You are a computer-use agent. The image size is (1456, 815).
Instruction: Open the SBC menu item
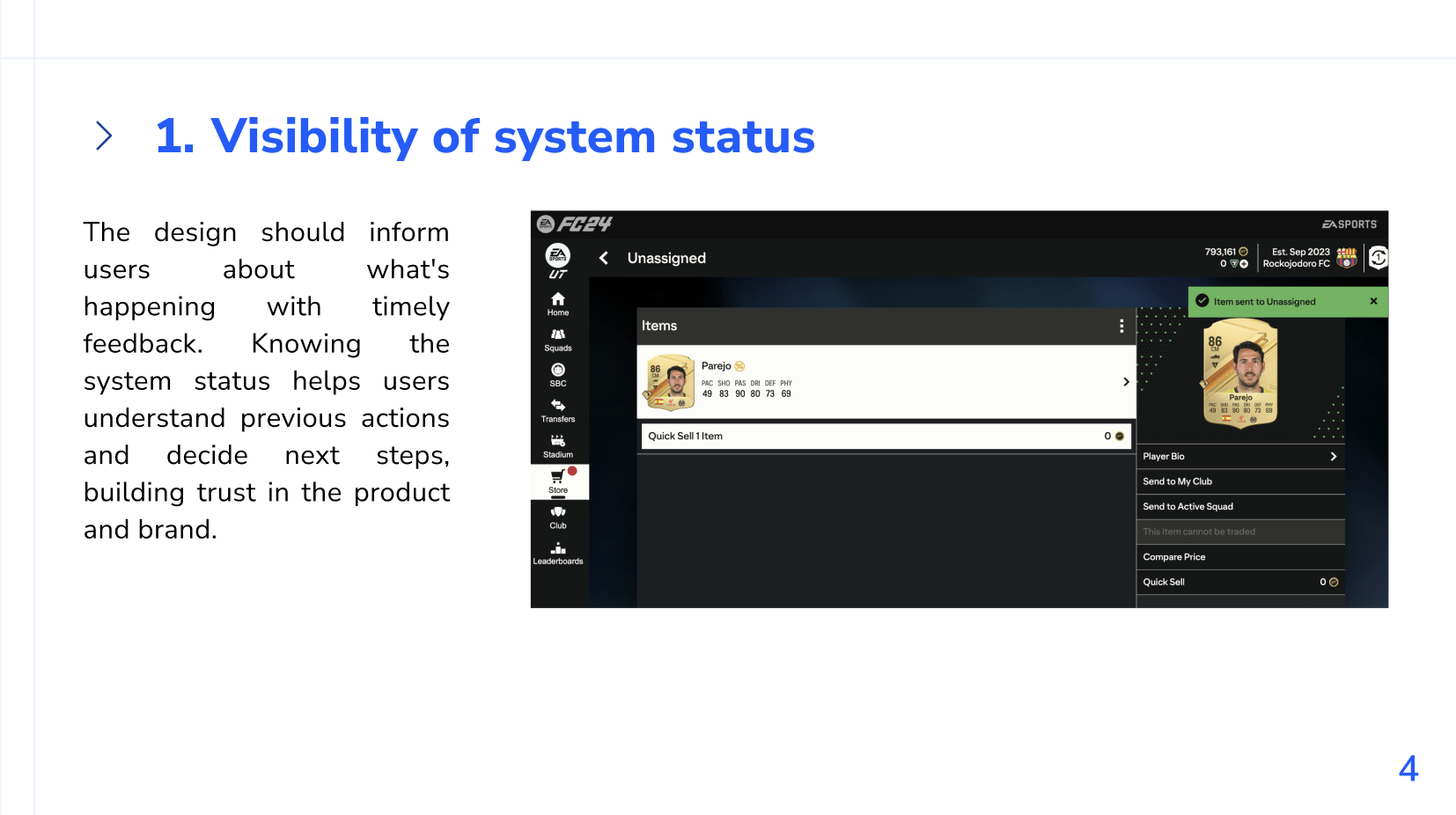pos(557,375)
